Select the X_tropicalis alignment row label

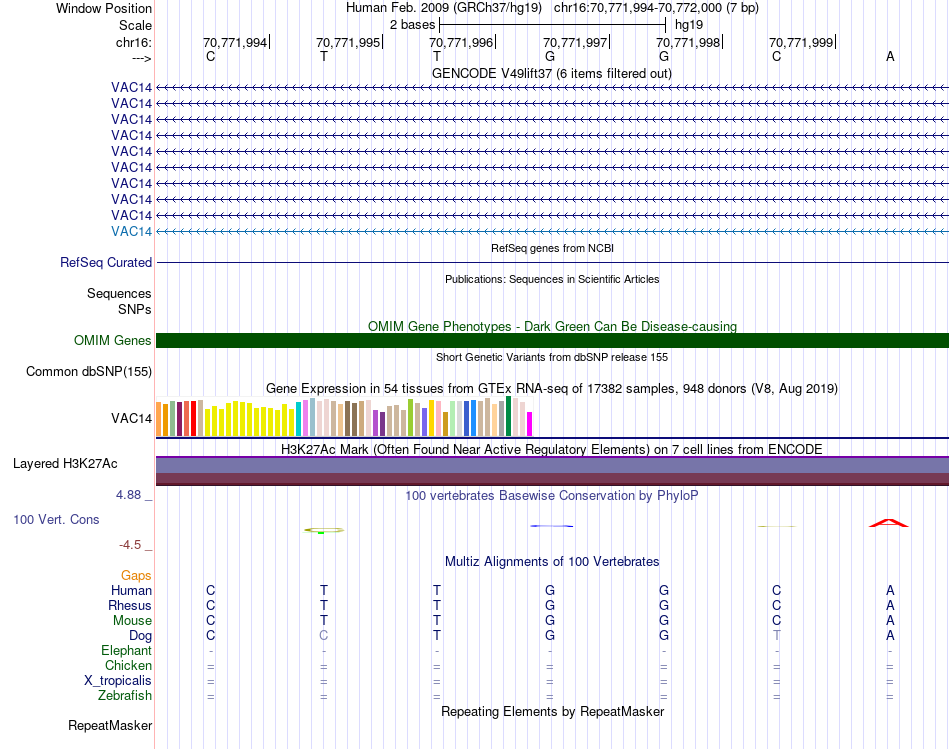point(118,681)
